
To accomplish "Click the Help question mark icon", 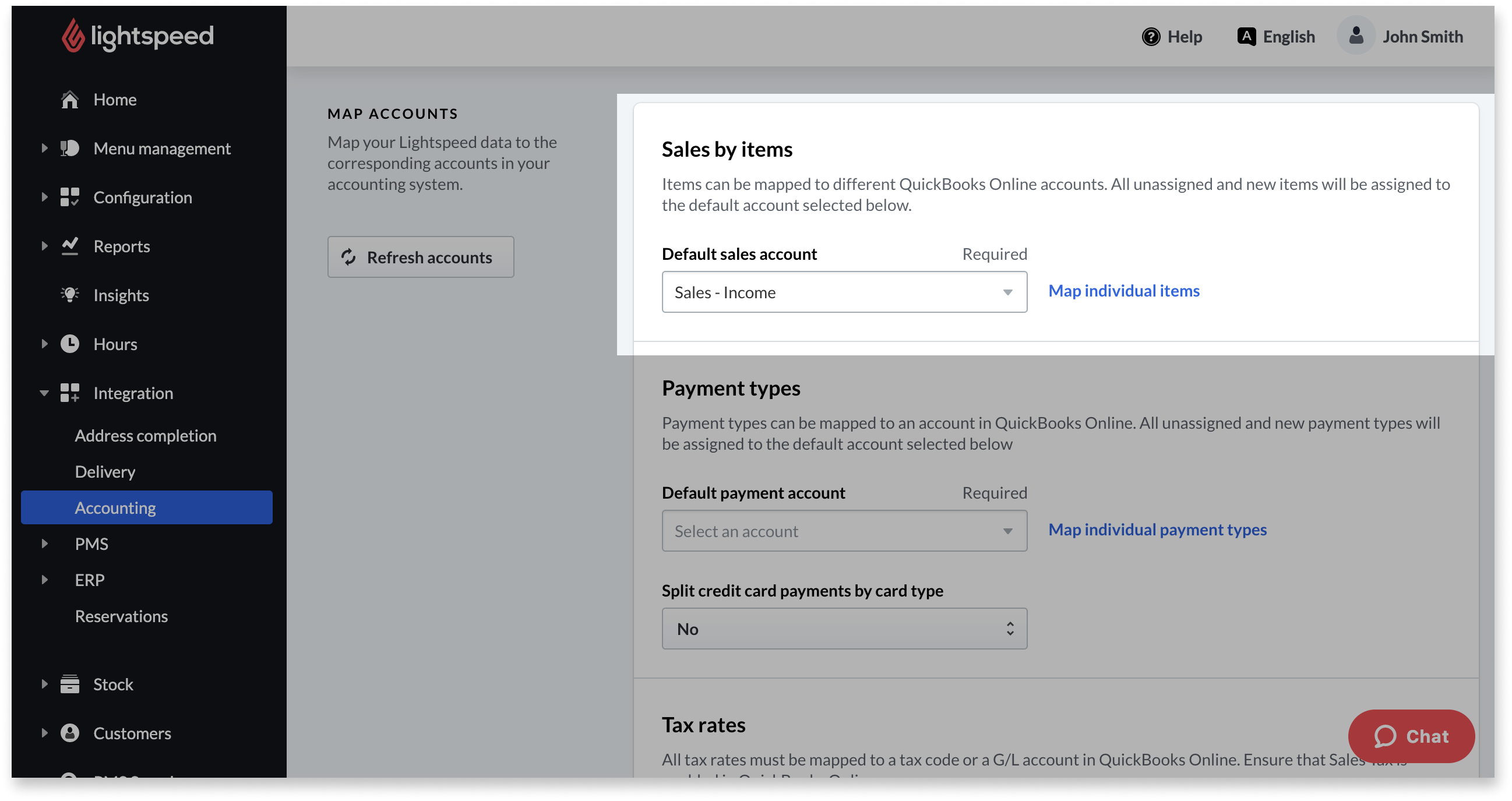I will point(1150,37).
